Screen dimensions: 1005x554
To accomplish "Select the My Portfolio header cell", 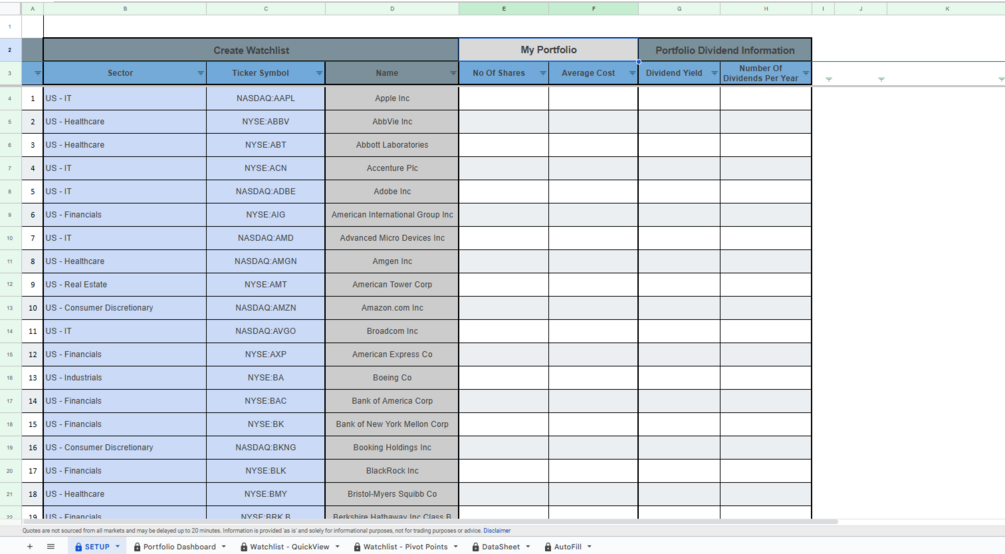I will tap(549, 50).
